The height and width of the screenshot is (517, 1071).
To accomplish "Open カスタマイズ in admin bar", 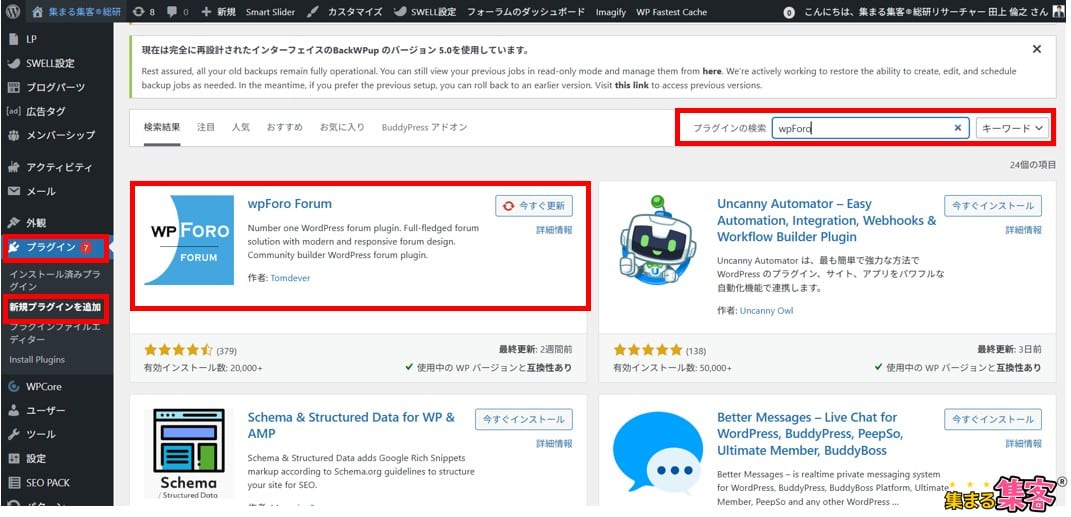I will pos(344,12).
